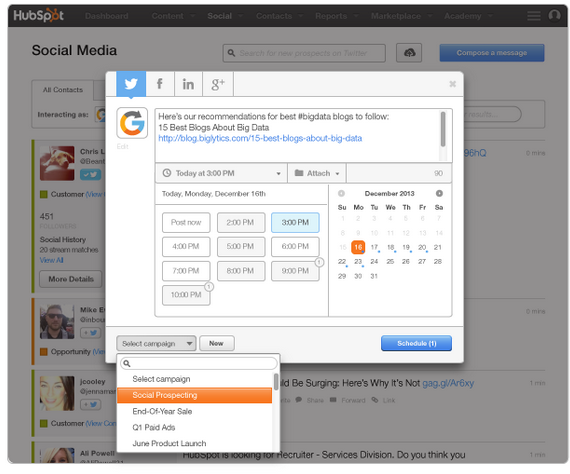Choose End-Of-Year Sale campaign
This screenshot has height=474, width=570.
click(x=194, y=411)
